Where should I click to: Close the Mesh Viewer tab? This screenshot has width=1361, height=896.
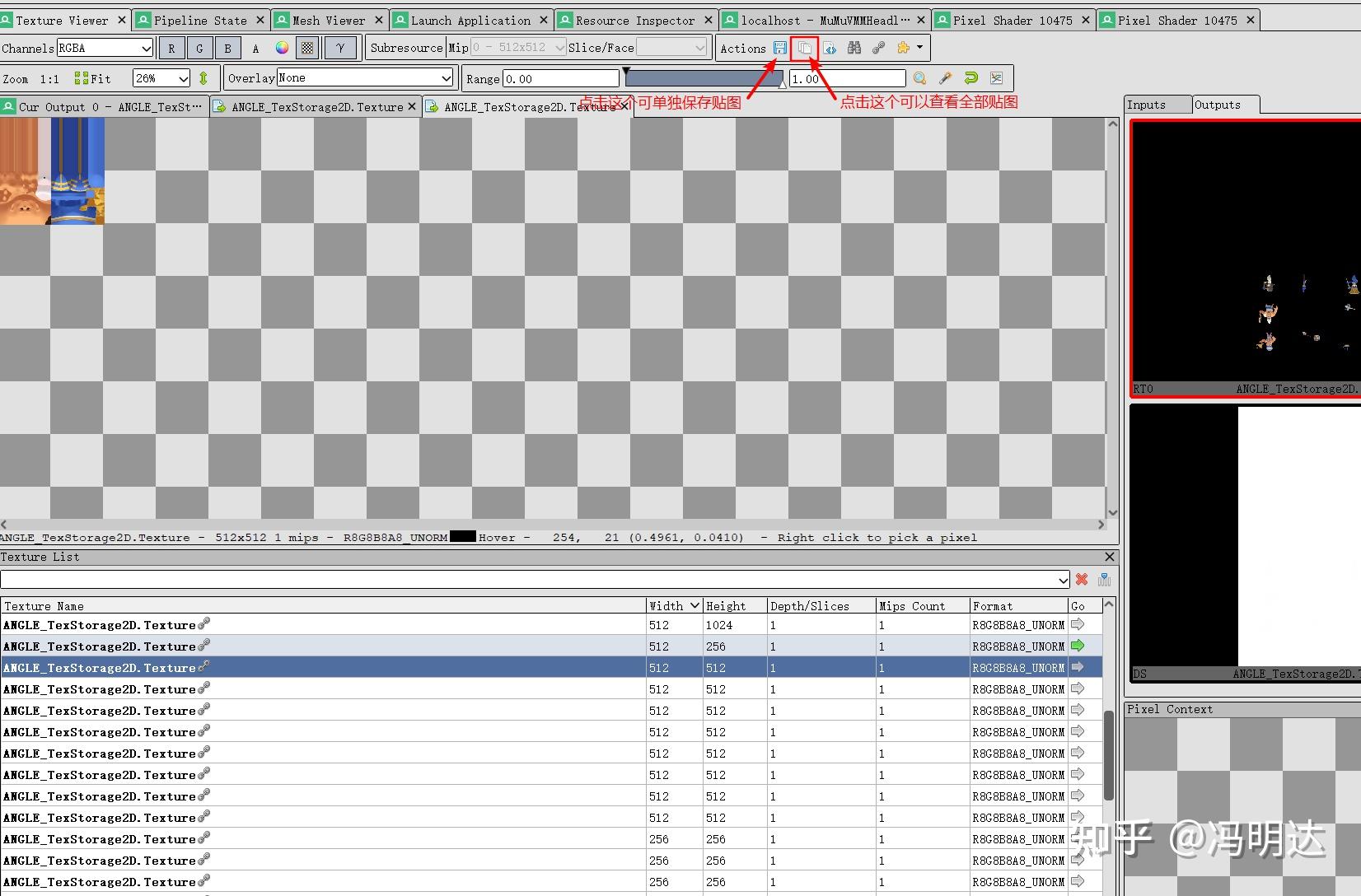coord(379,20)
